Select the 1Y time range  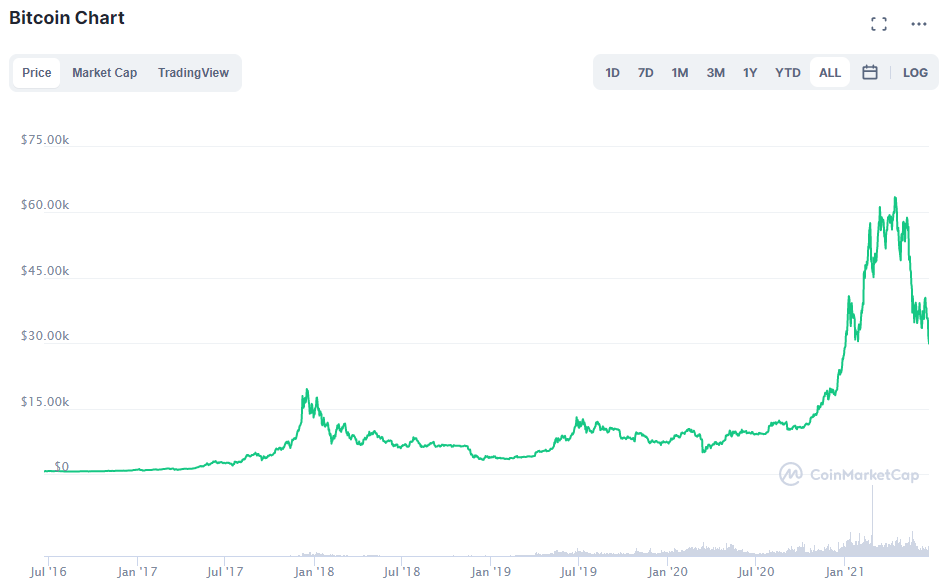pyautogui.click(x=750, y=73)
